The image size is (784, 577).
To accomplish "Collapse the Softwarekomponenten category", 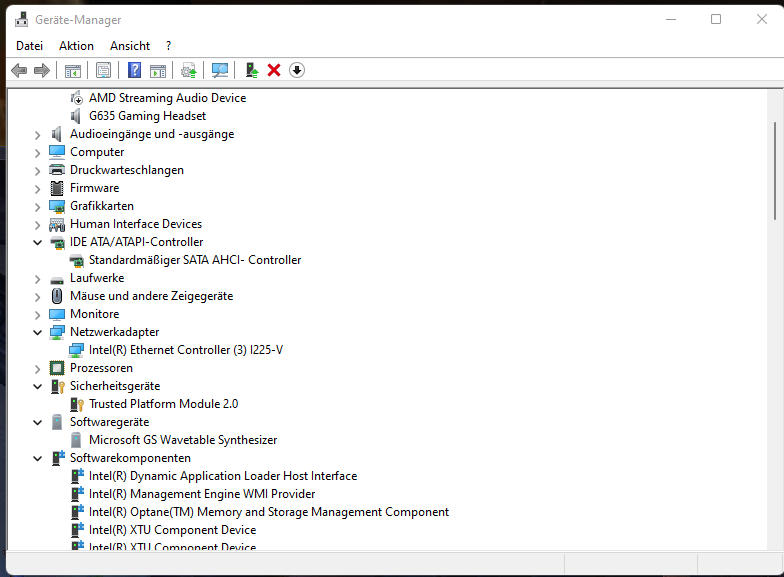I will (x=38, y=458).
